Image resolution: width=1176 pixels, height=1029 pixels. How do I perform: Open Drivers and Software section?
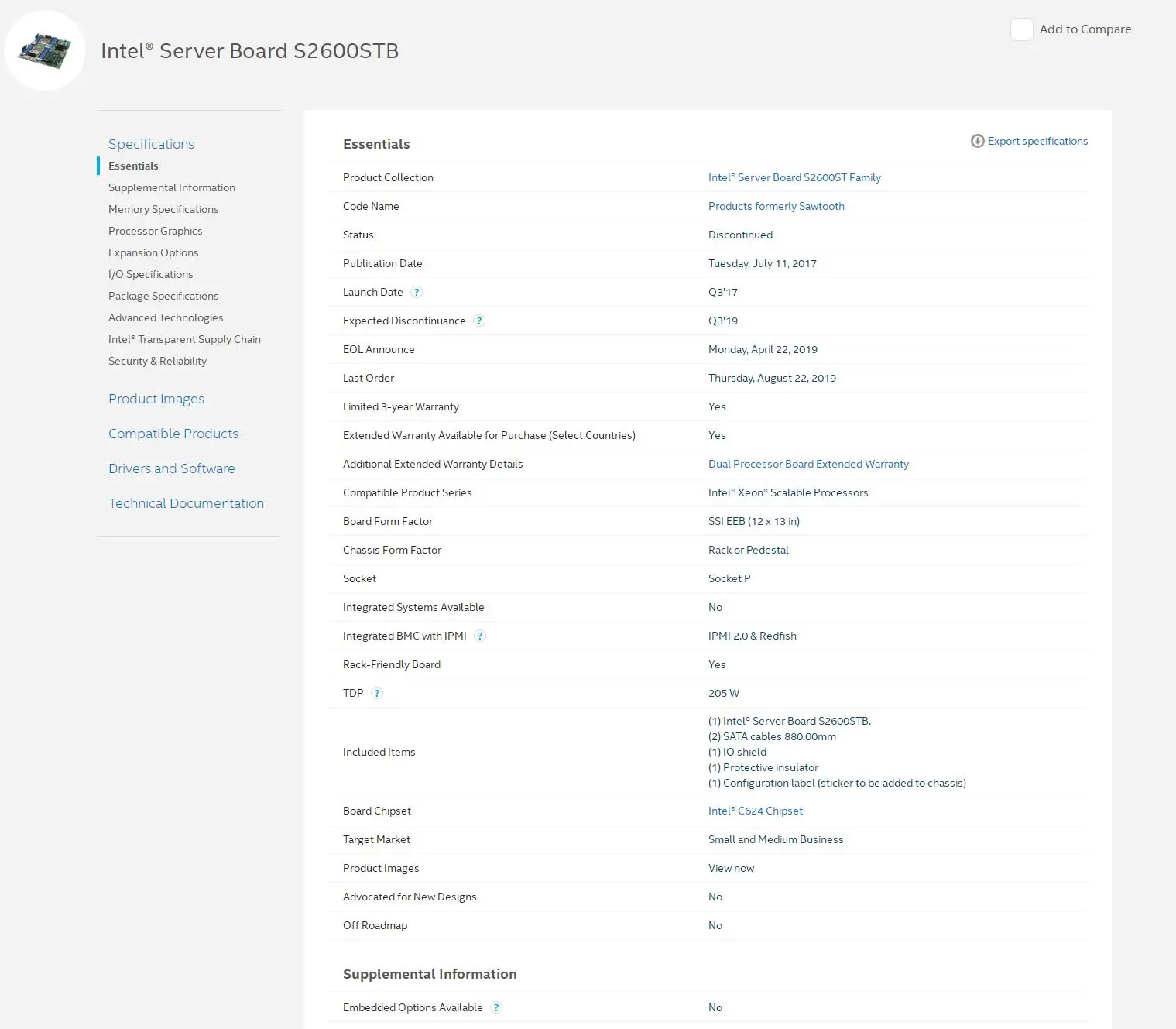click(171, 468)
